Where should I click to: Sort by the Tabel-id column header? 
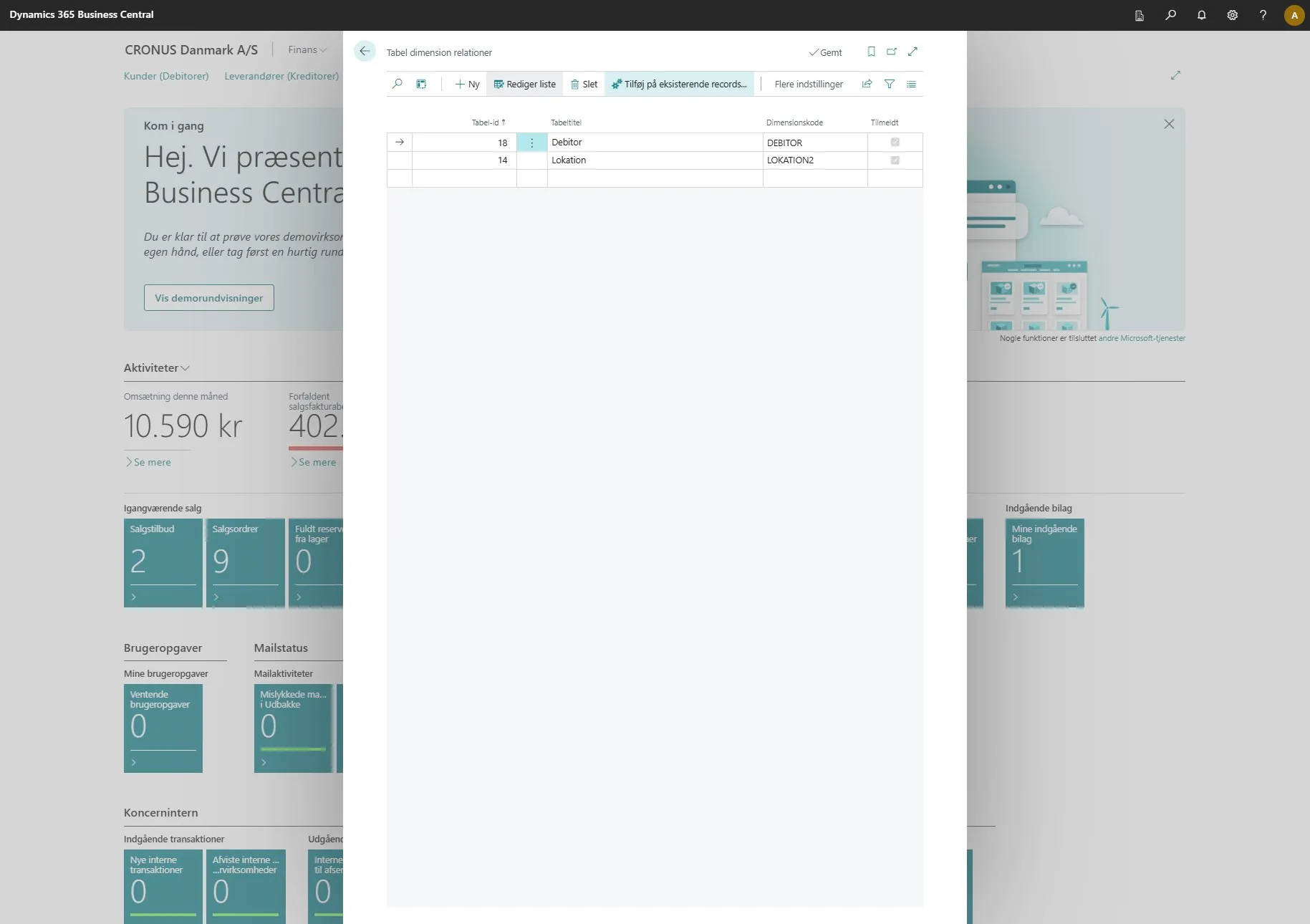pos(488,122)
